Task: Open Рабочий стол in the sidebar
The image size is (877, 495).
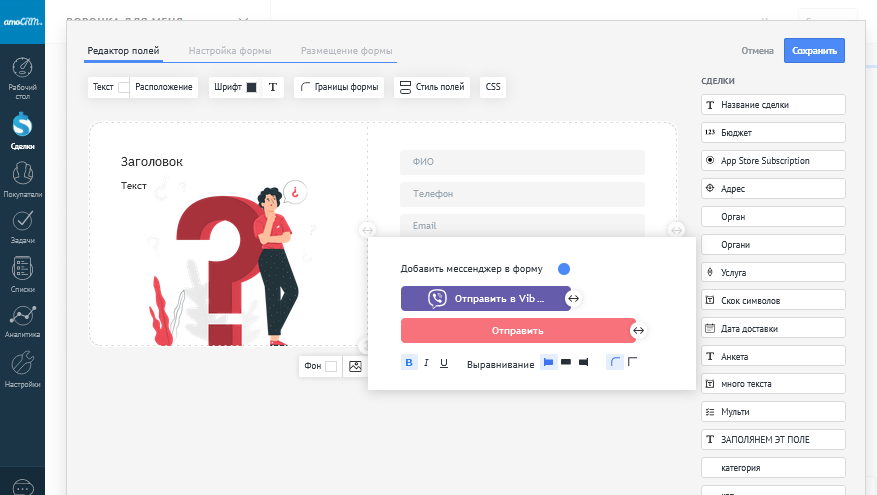Action: [22, 79]
